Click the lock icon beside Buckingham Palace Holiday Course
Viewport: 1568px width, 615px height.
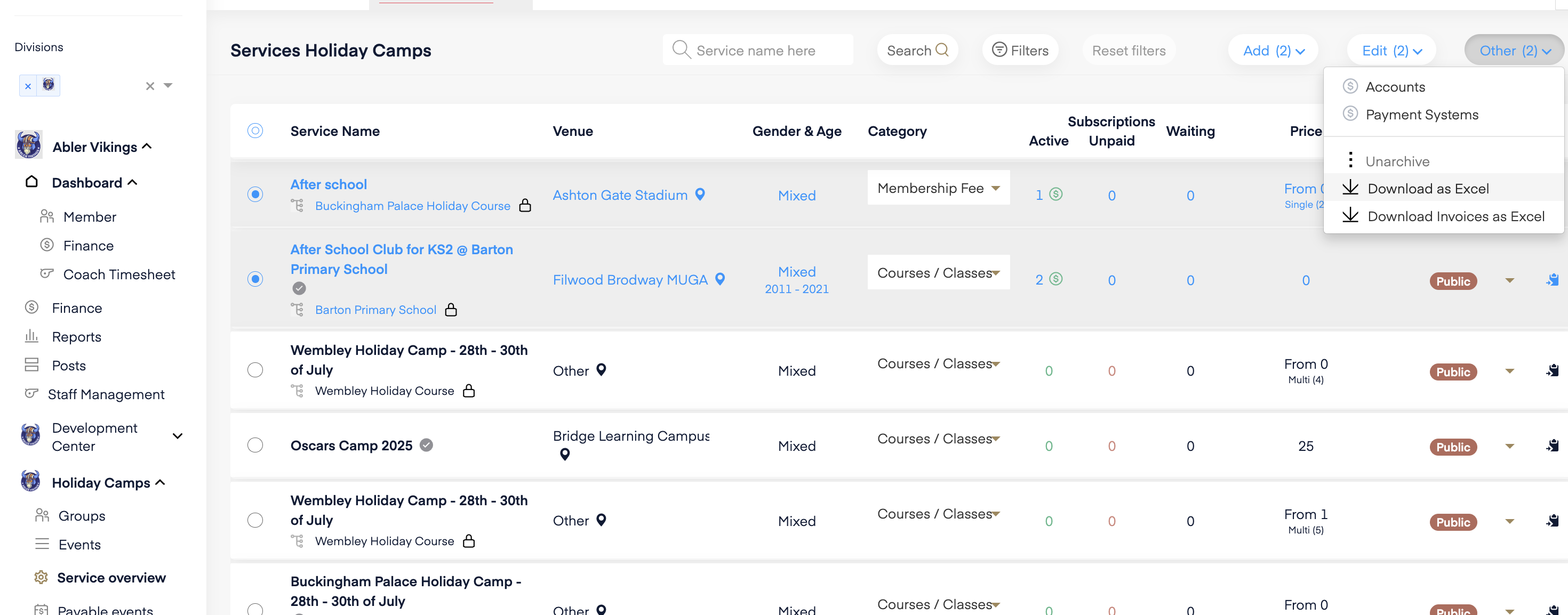[525, 206]
